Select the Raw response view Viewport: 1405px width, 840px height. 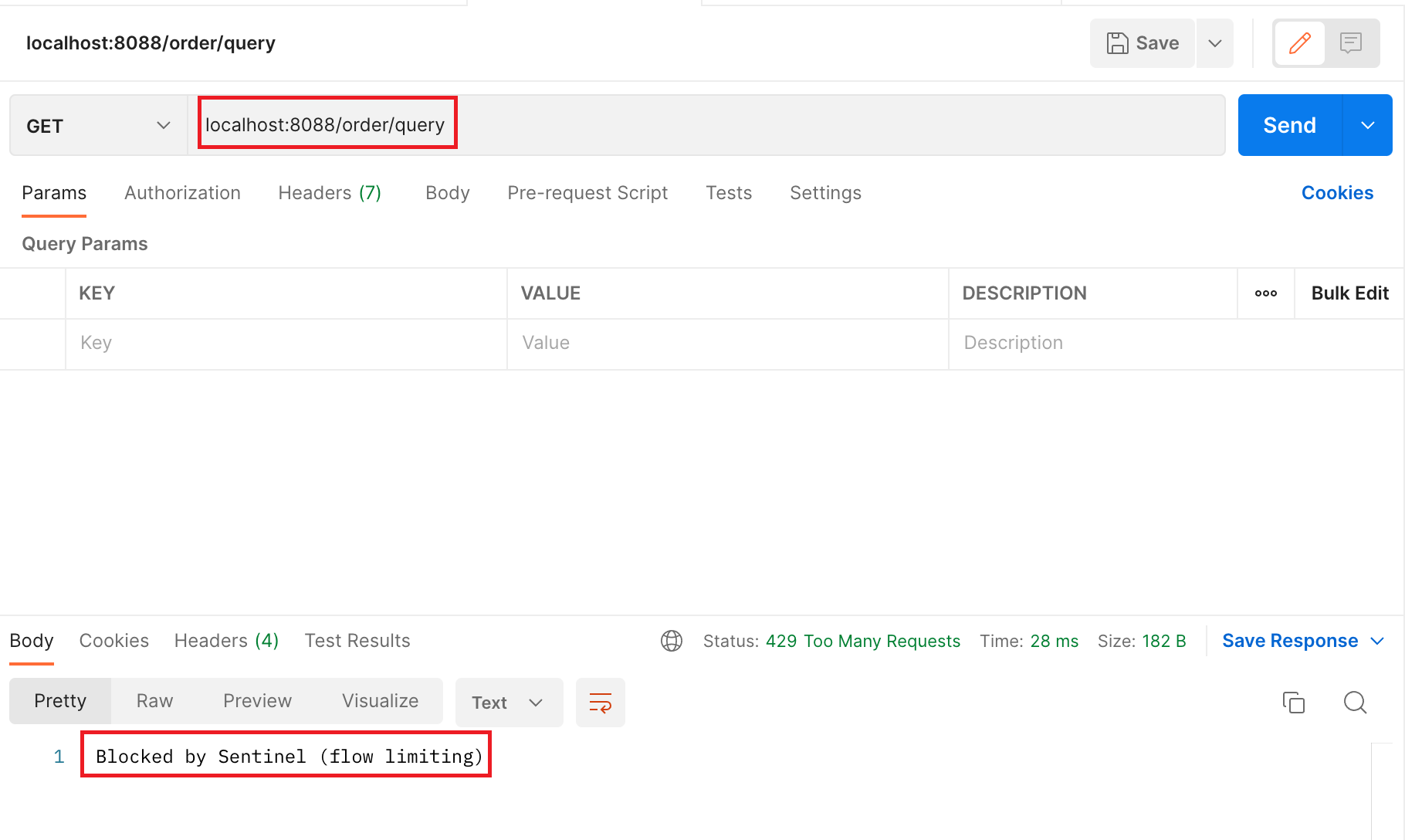154,701
